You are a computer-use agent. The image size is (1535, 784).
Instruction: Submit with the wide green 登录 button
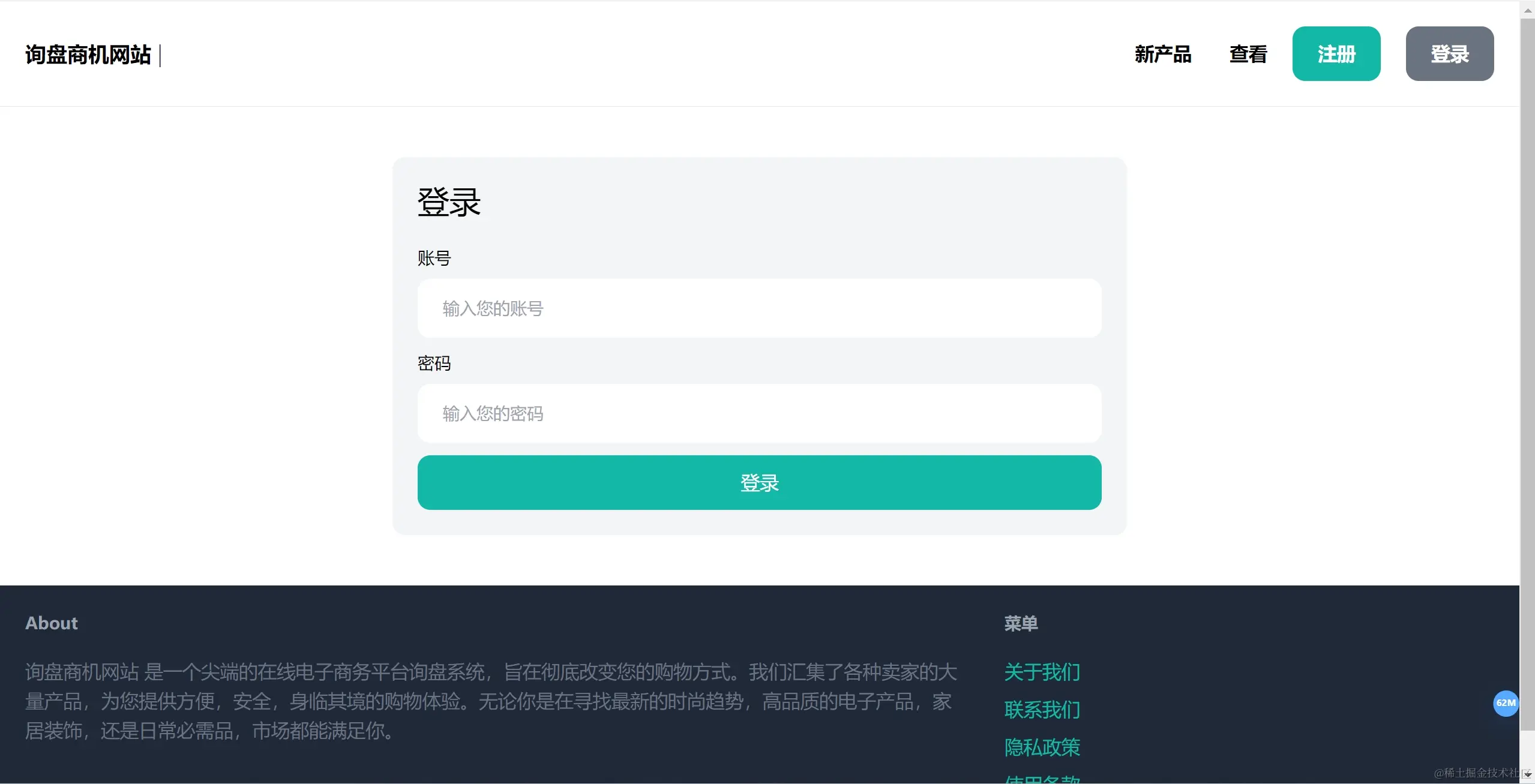[x=759, y=482]
